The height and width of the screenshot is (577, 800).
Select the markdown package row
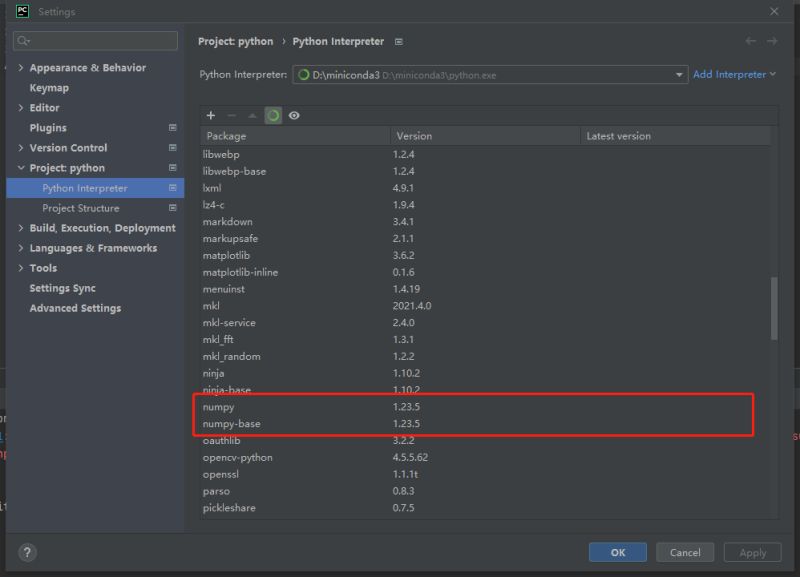click(485, 221)
